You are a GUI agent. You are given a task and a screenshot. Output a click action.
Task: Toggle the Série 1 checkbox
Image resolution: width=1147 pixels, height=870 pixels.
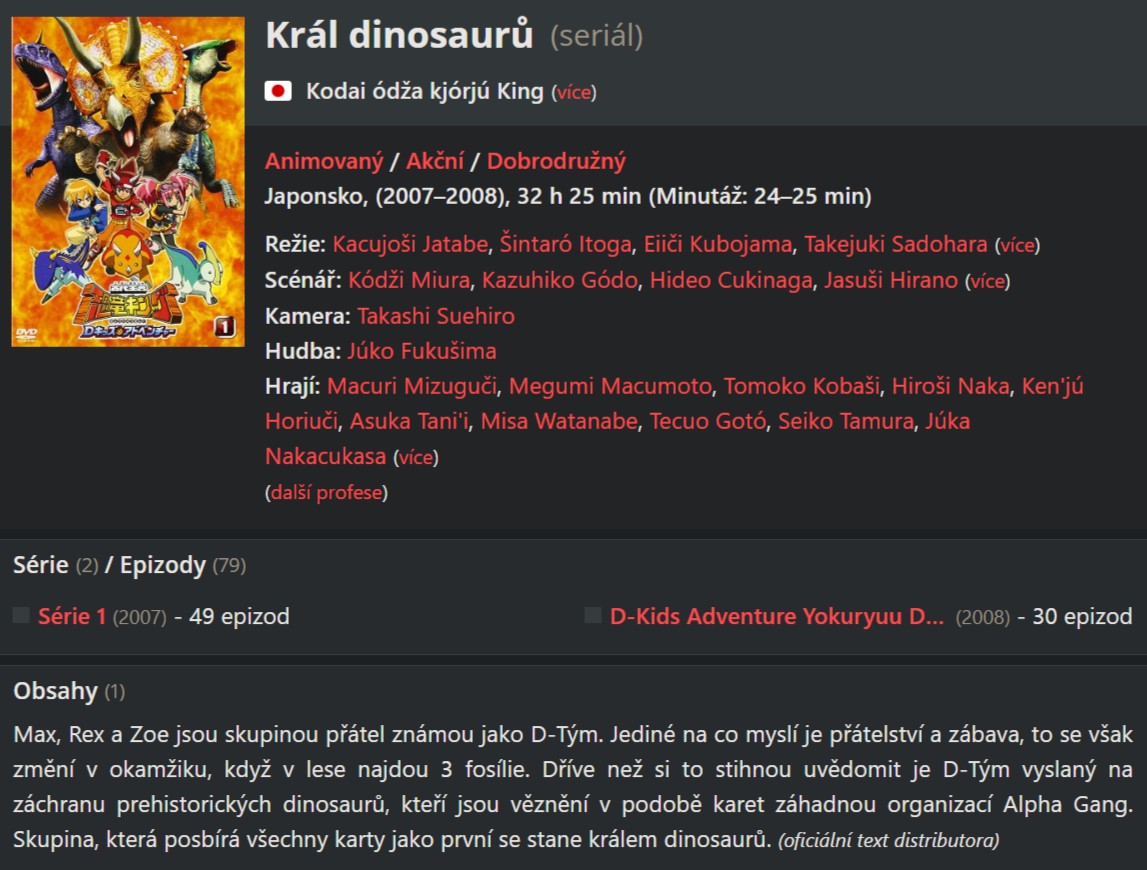point(21,616)
